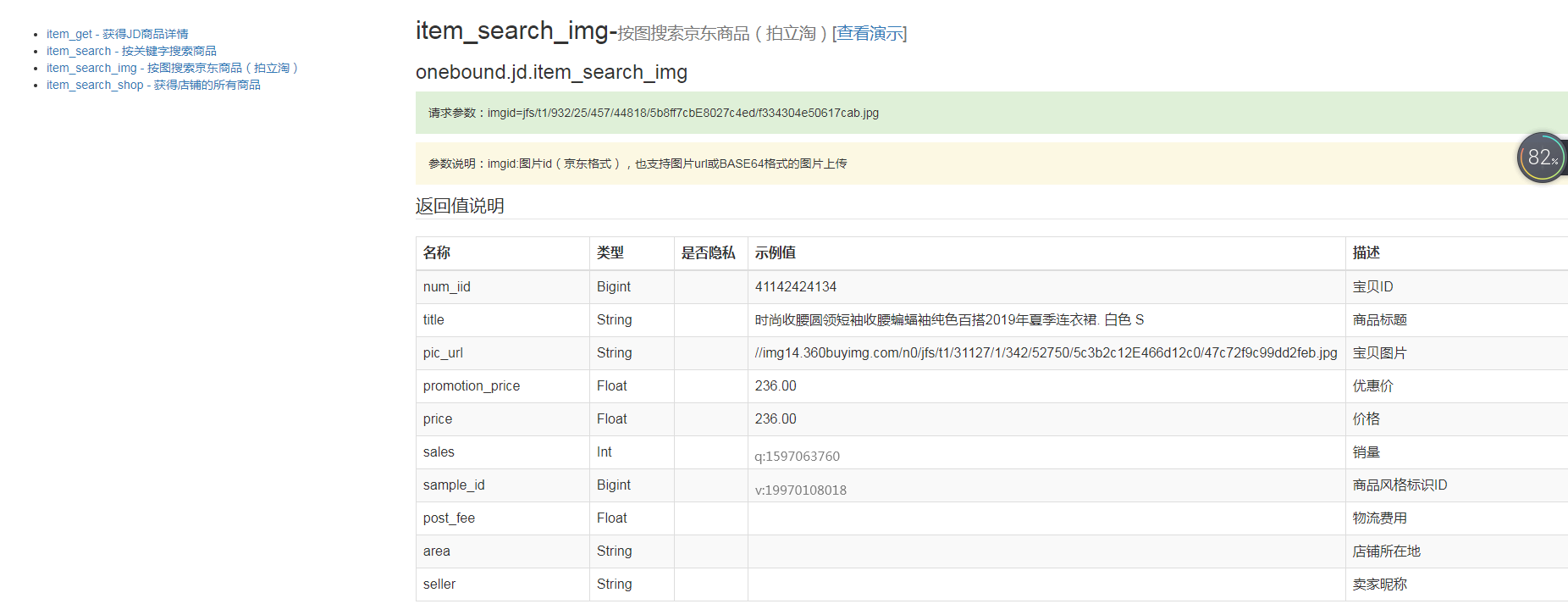Viewport: 1568px width, 615px height.
Task: Click the Float type in post_fee row
Action: click(x=612, y=518)
